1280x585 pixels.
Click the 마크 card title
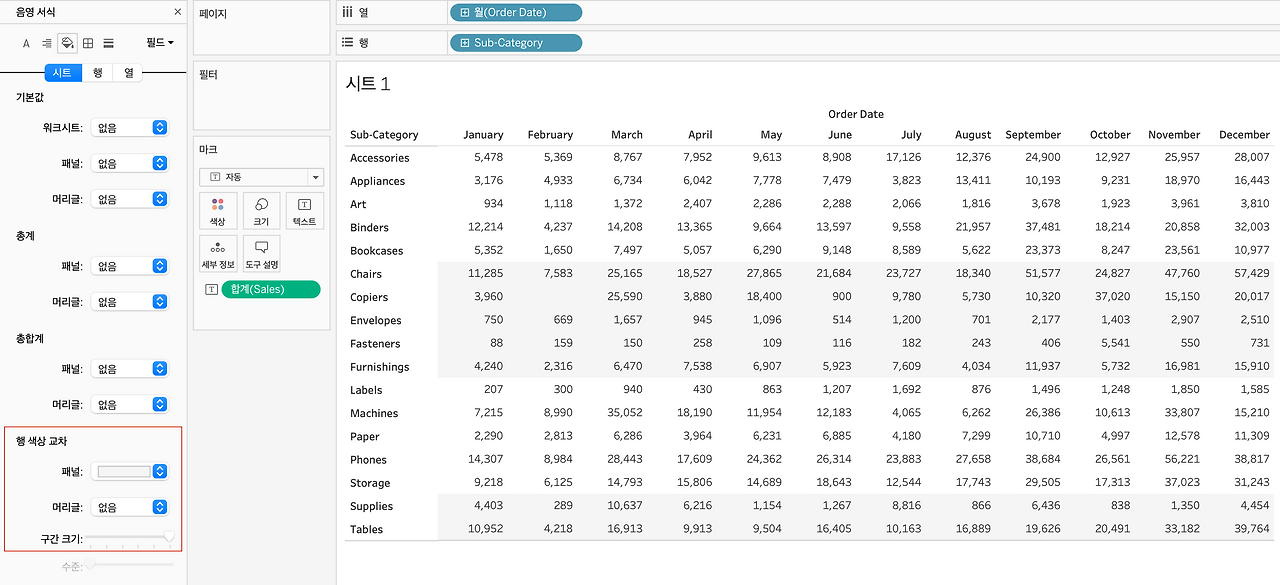coord(208,149)
